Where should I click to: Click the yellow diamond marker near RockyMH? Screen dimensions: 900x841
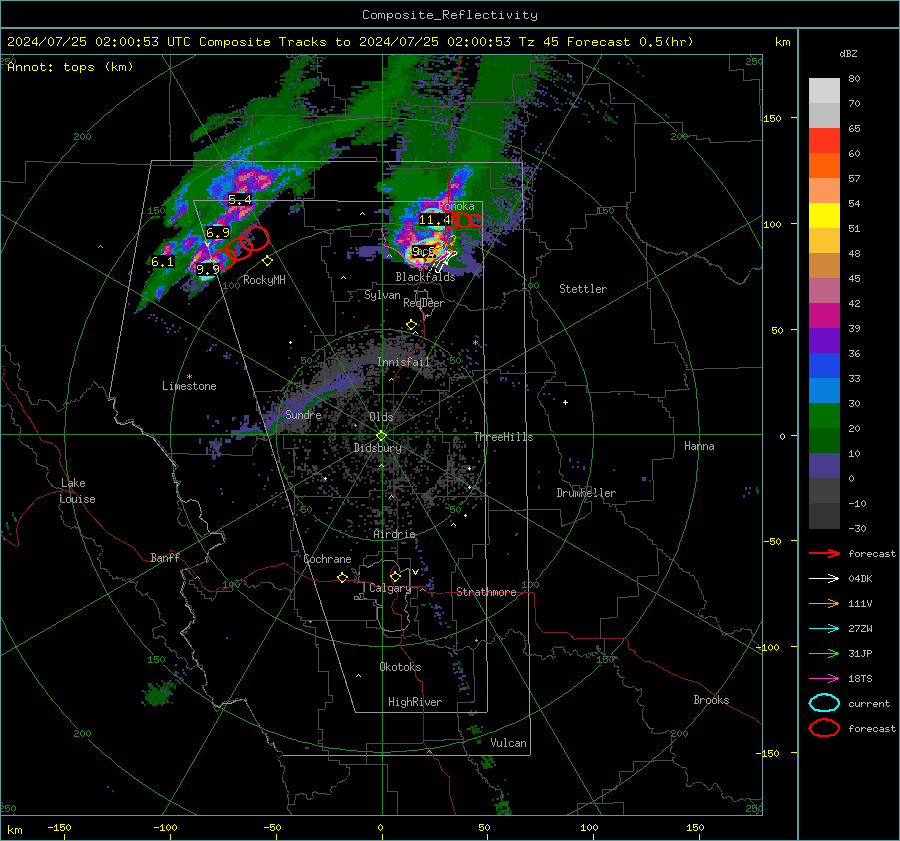tap(267, 261)
